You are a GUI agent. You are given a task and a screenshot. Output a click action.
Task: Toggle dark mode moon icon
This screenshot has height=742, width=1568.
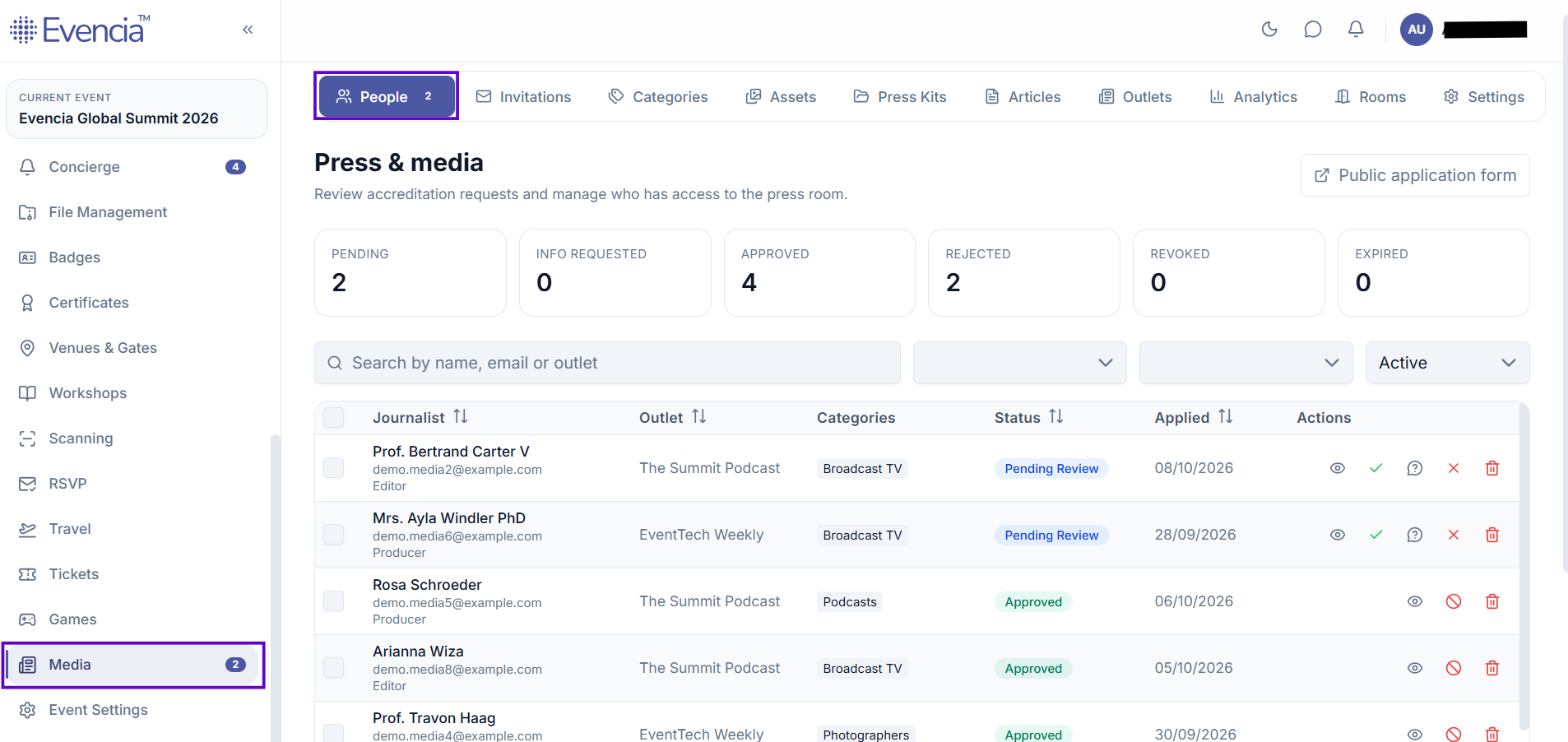(1269, 30)
